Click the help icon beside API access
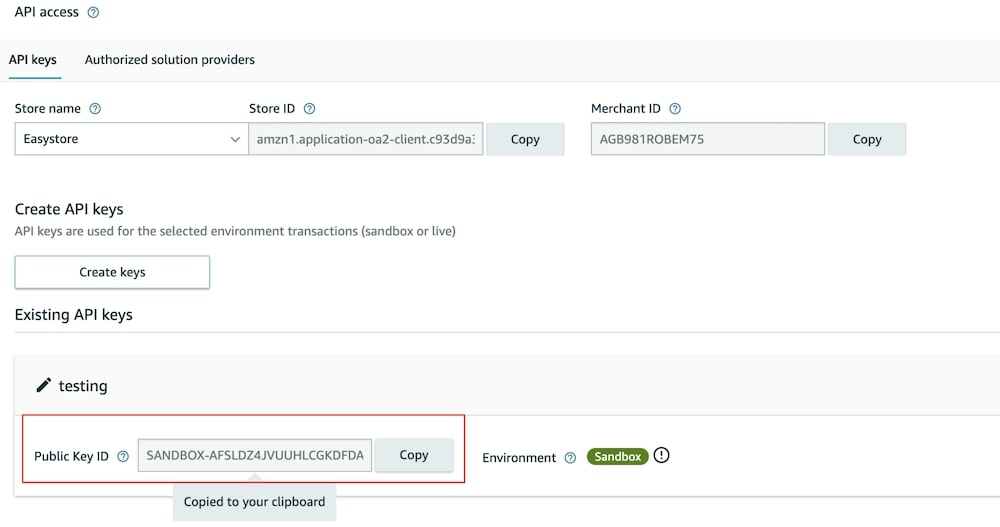The width and height of the screenshot is (1000, 527). (94, 13)
